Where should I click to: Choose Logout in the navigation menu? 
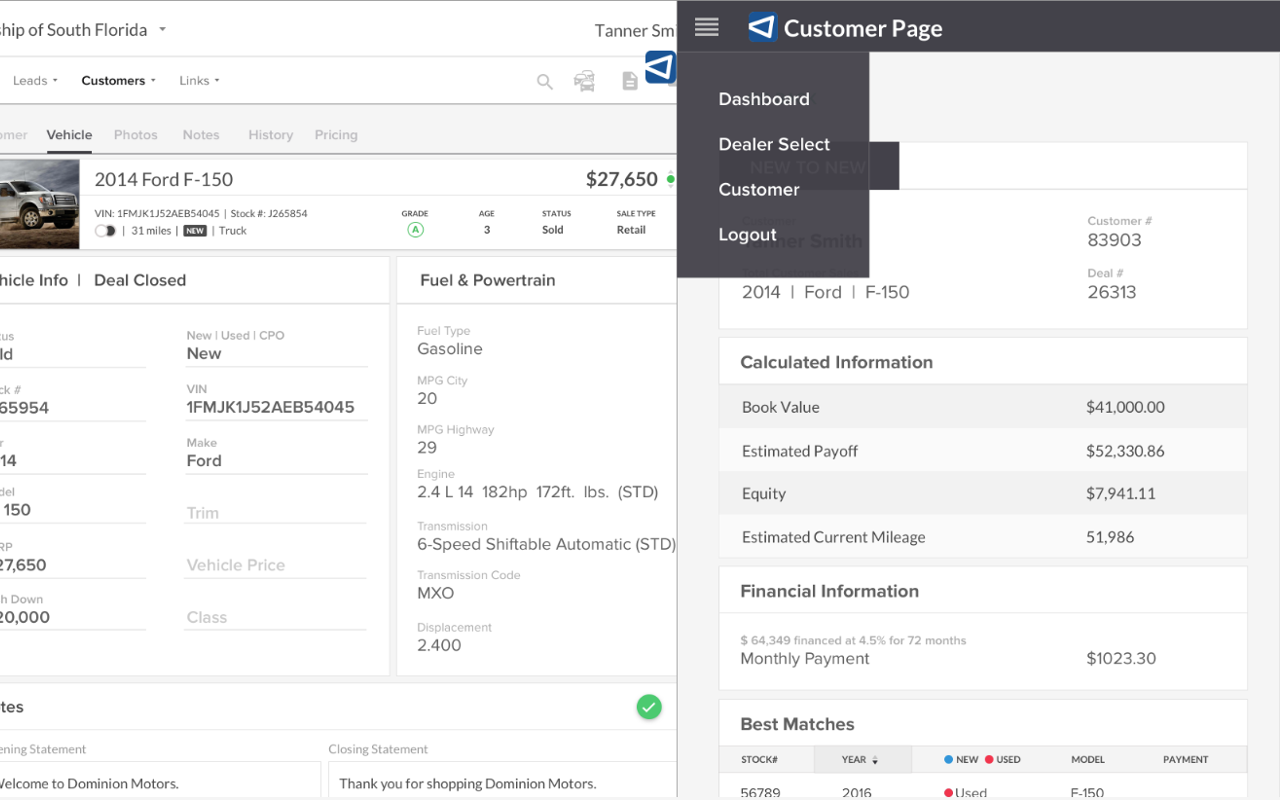point(747,235)
